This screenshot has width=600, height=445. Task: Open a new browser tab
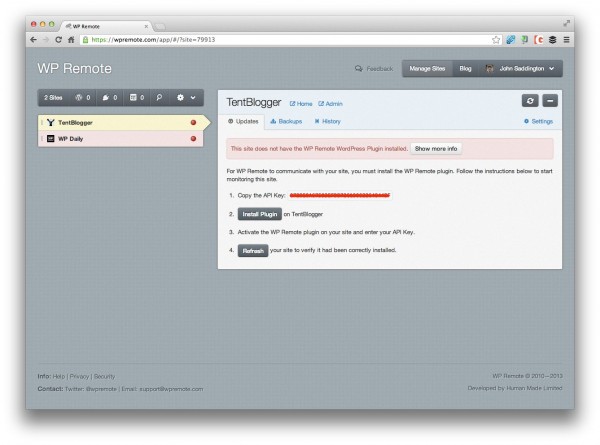[x=160, y=26]
